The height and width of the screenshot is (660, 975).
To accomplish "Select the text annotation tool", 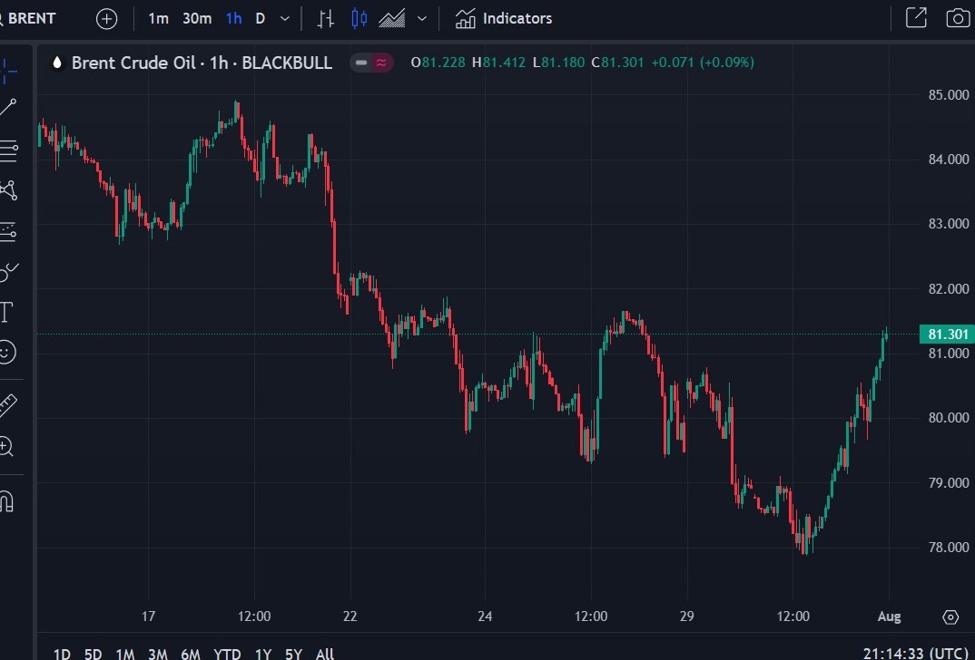I will pos(6,312).
